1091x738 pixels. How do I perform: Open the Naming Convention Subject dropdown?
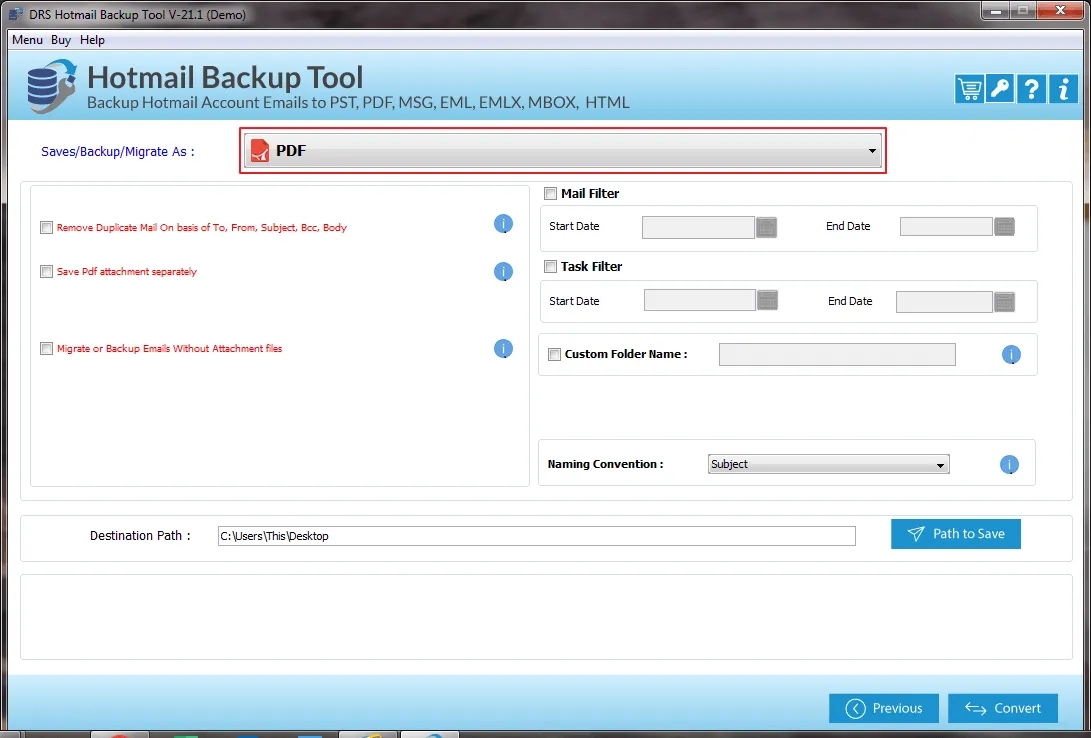[x=829, y=464]
